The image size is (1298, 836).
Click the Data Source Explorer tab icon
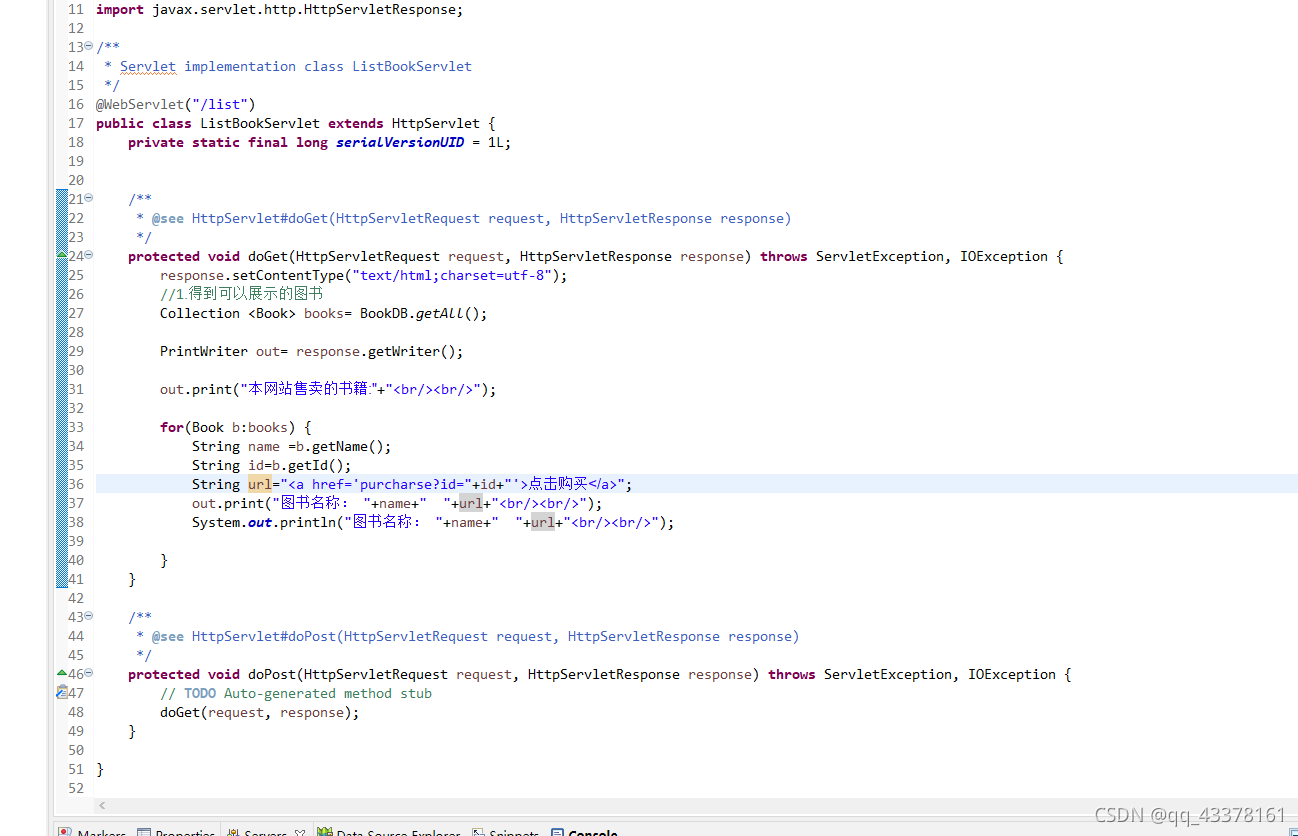coord(325,830)
